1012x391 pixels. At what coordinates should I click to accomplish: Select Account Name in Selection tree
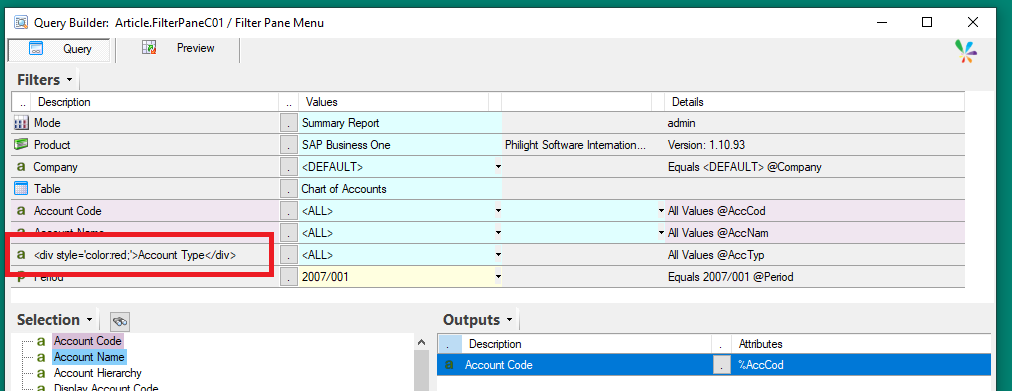pos(89,356)
